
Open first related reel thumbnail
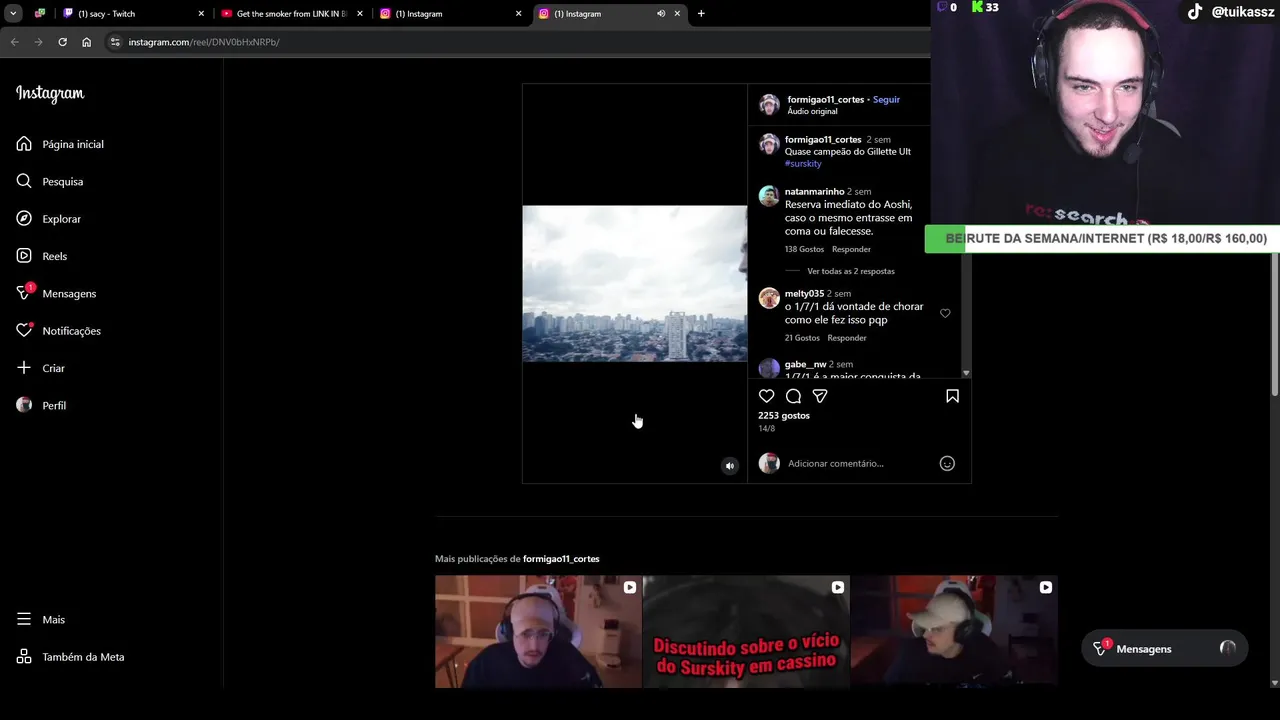pyautogui.click(x=538, y=631)
